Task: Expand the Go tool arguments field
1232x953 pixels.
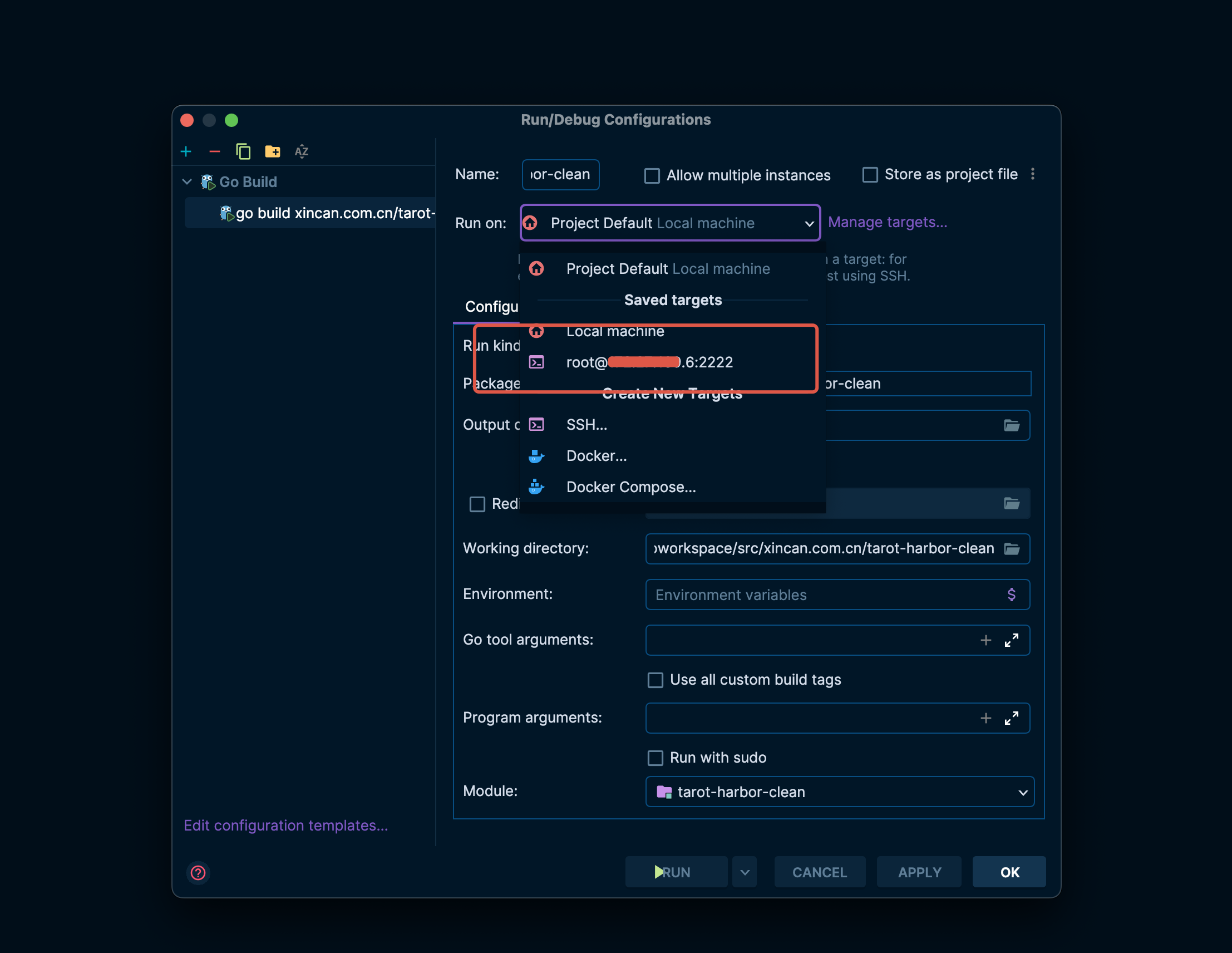Action: pos(1012,640)
